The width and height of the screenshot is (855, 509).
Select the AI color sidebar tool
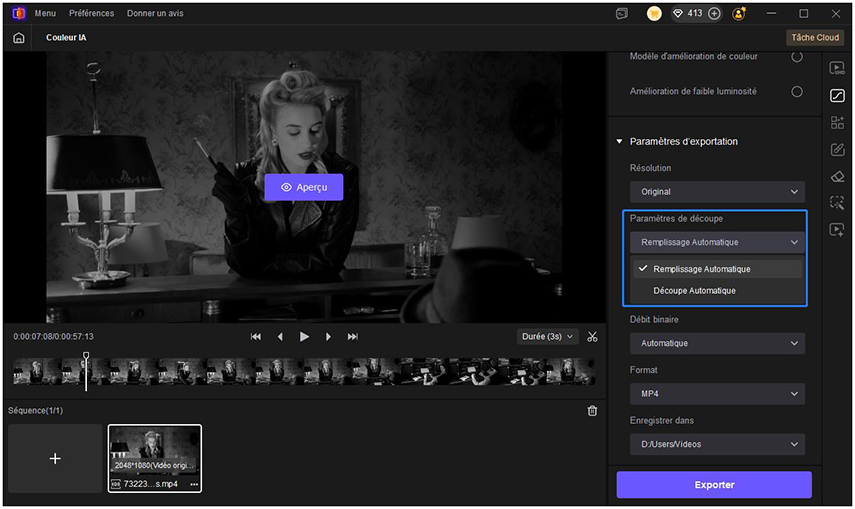(837, 95)
